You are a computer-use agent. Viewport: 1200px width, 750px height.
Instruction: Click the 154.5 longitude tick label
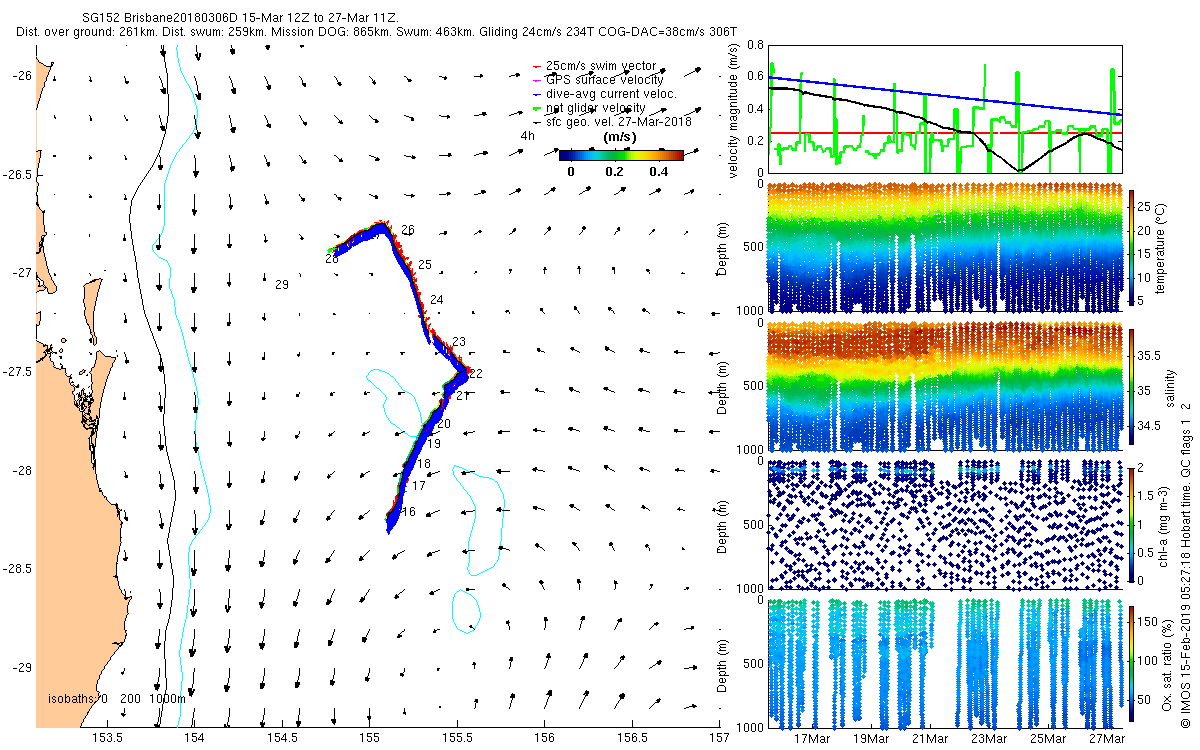282,739
